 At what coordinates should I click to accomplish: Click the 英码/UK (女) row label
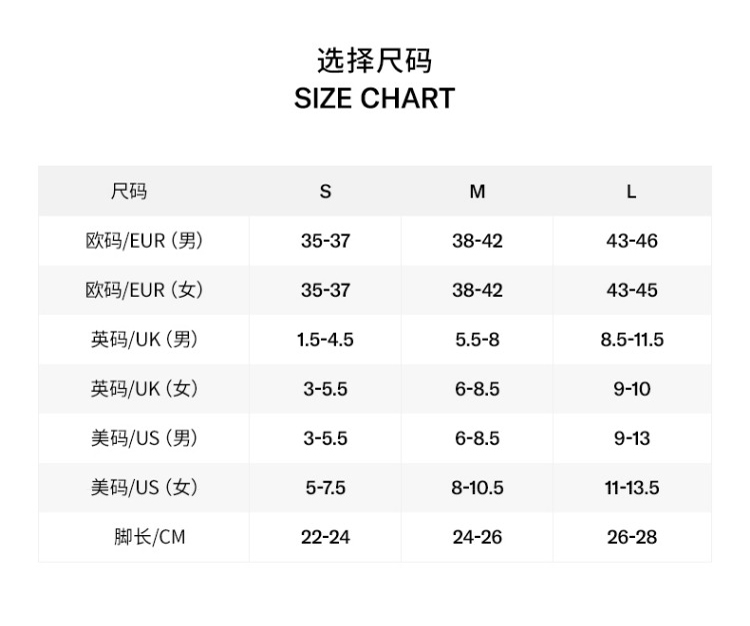click(144, 389)
